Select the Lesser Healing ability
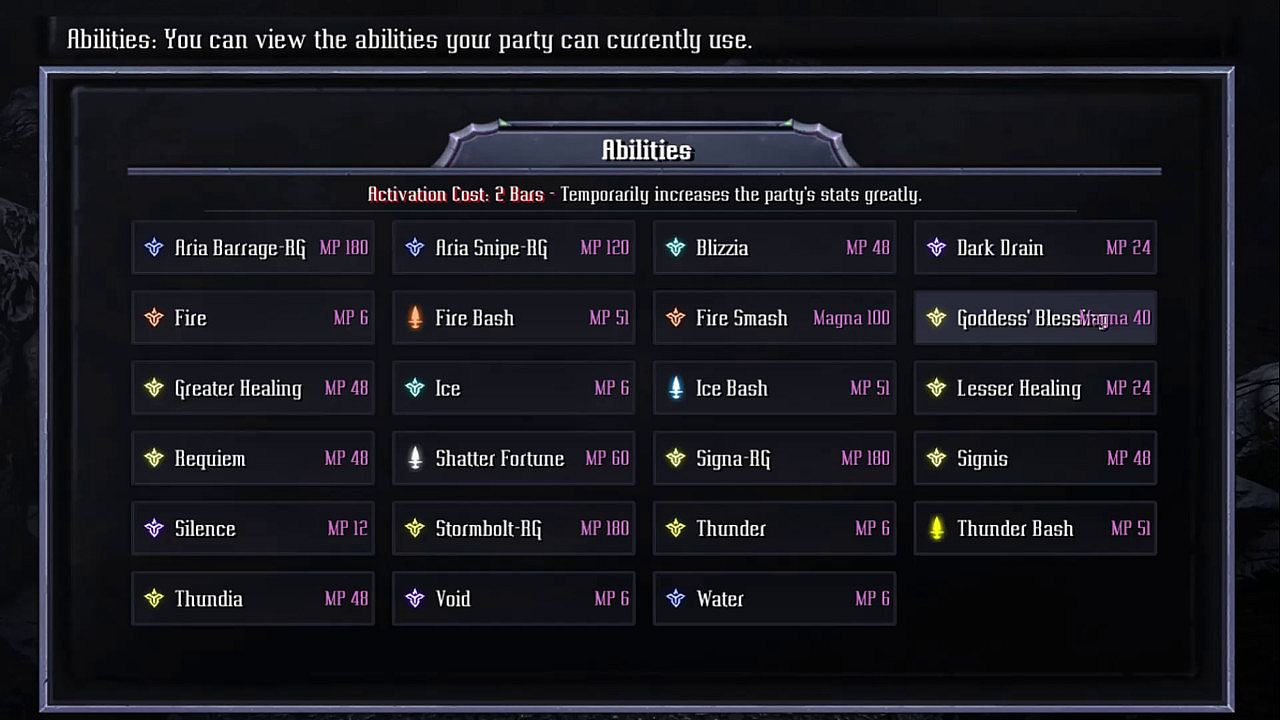 (1035, 388)
